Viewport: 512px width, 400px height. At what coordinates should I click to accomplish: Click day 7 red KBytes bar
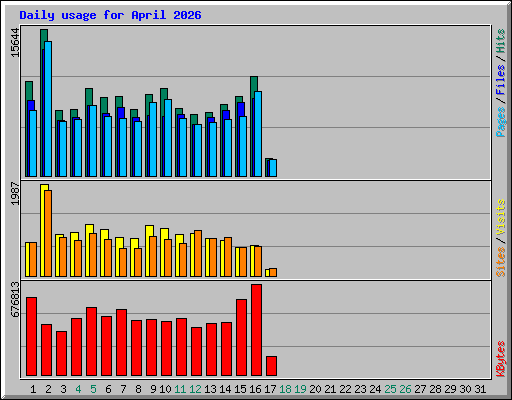pos(121,342)
